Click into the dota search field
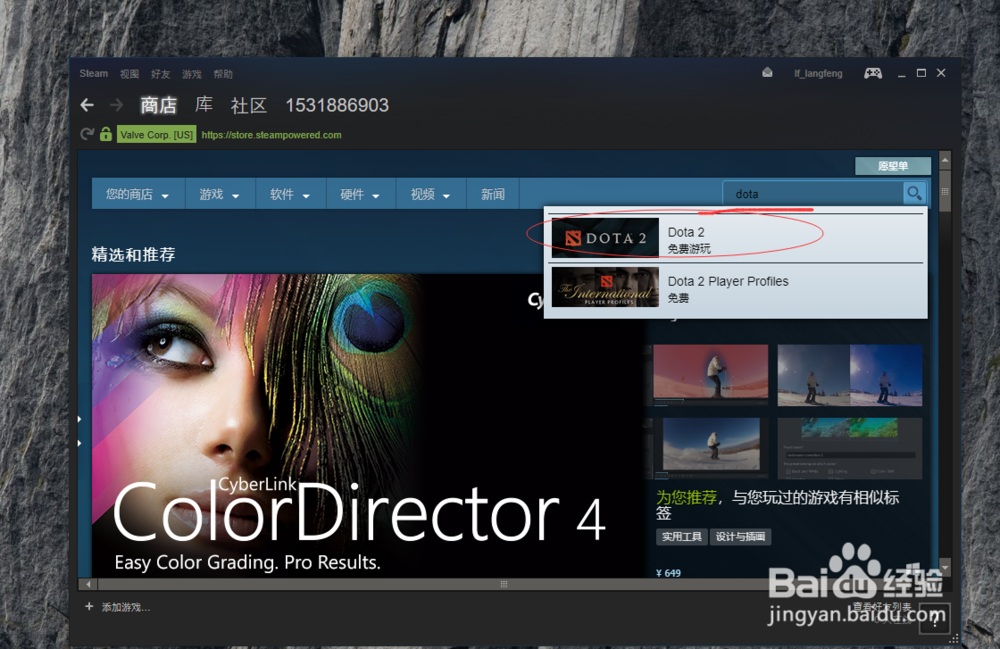 click(813, 194)
